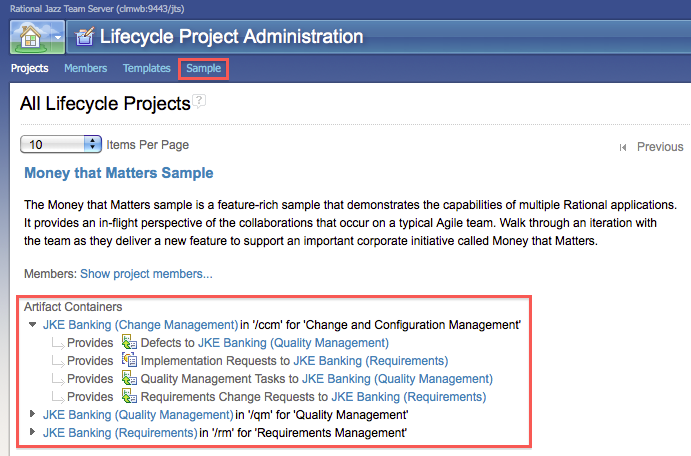Click the help question mark icon
The image size is (691, 456).
200,101
